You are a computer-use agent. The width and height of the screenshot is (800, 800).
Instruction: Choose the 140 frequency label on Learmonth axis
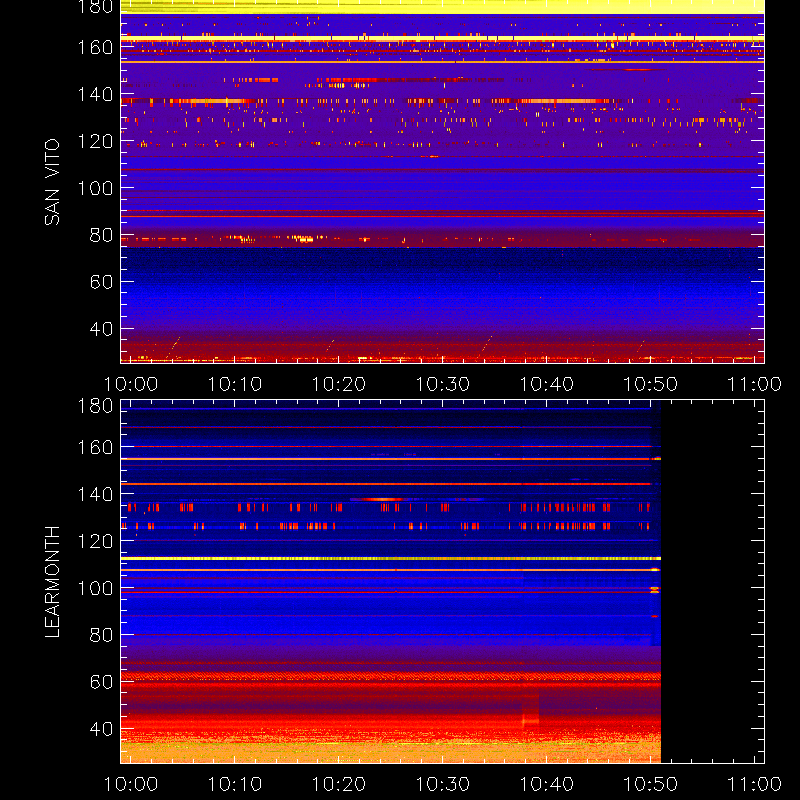tap(95, 494)
